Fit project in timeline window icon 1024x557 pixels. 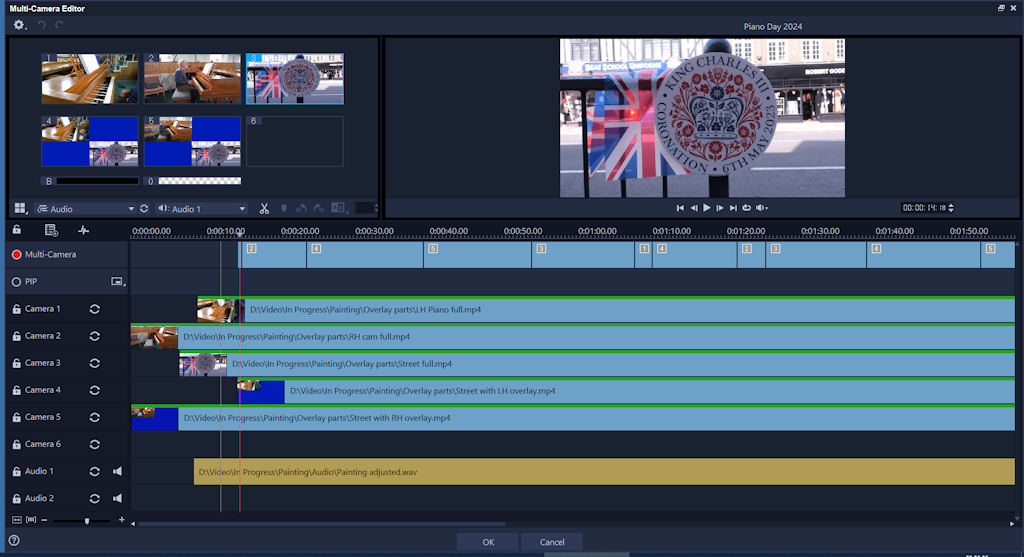pyautogui.click(x=17, y=520)
